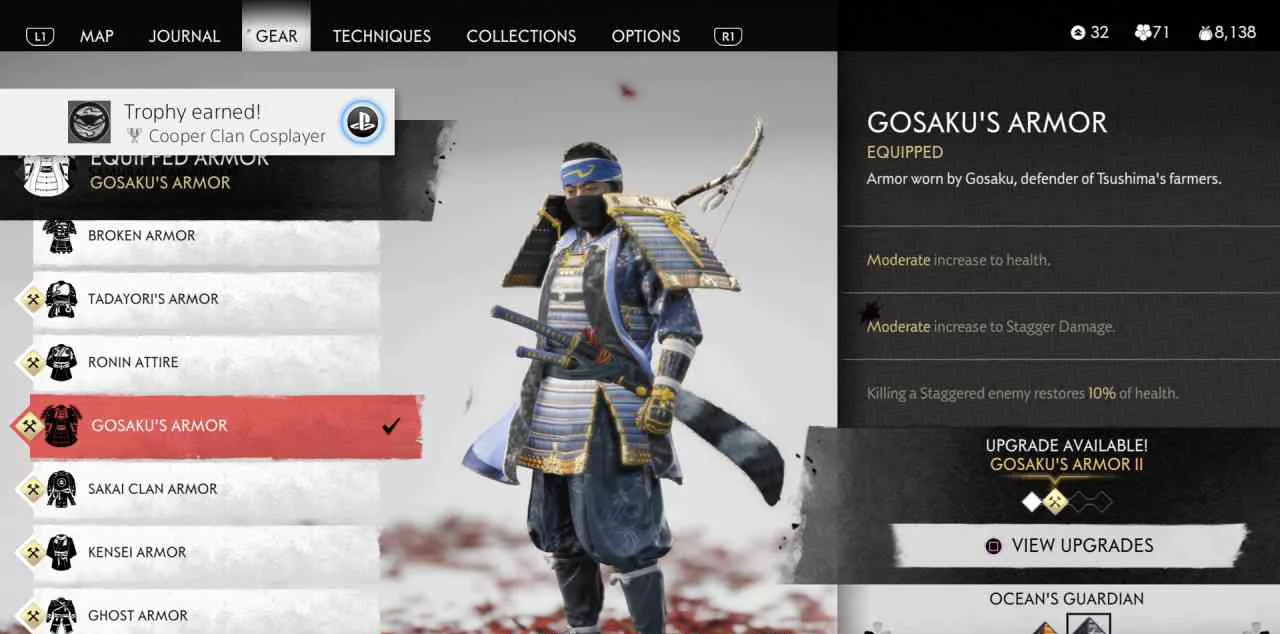The height and width of the screenshot is (634, 1280).
Task: Click the L1 shoulder button indicator
Action: [x=39, y=36]
